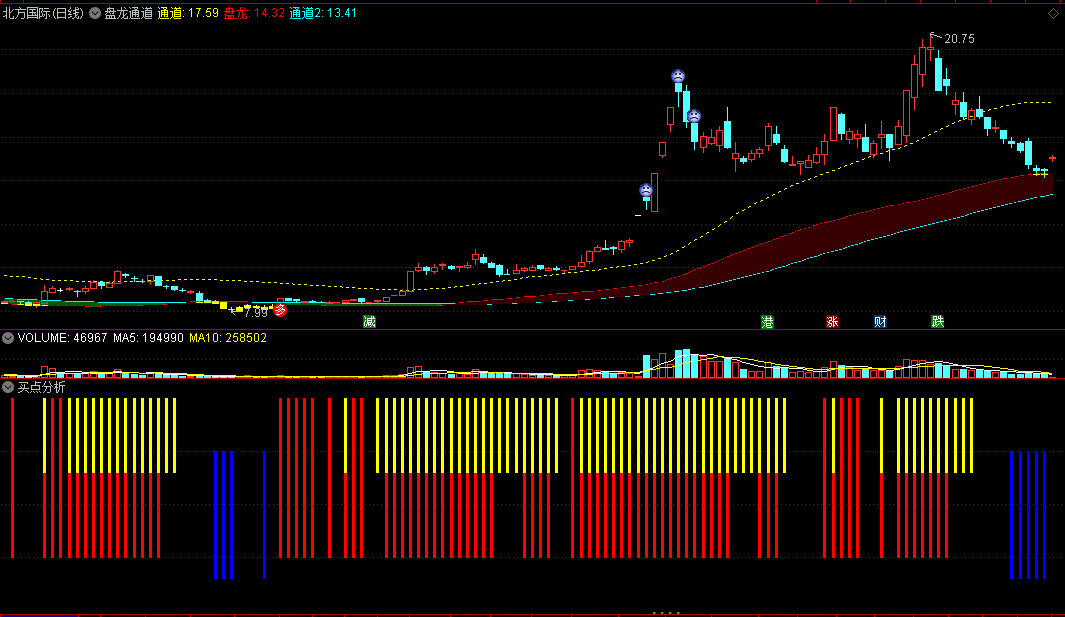This screenshot has width=1065, height=617.
Task: Click the 买点分析 indicator label
Action: click(x=41, y=387)
